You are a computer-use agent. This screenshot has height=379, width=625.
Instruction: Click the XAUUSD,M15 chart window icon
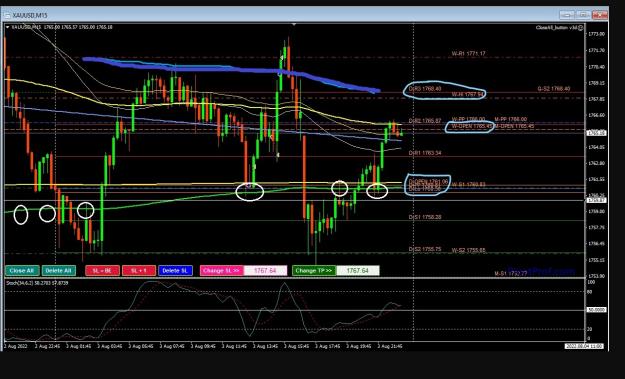7,15
